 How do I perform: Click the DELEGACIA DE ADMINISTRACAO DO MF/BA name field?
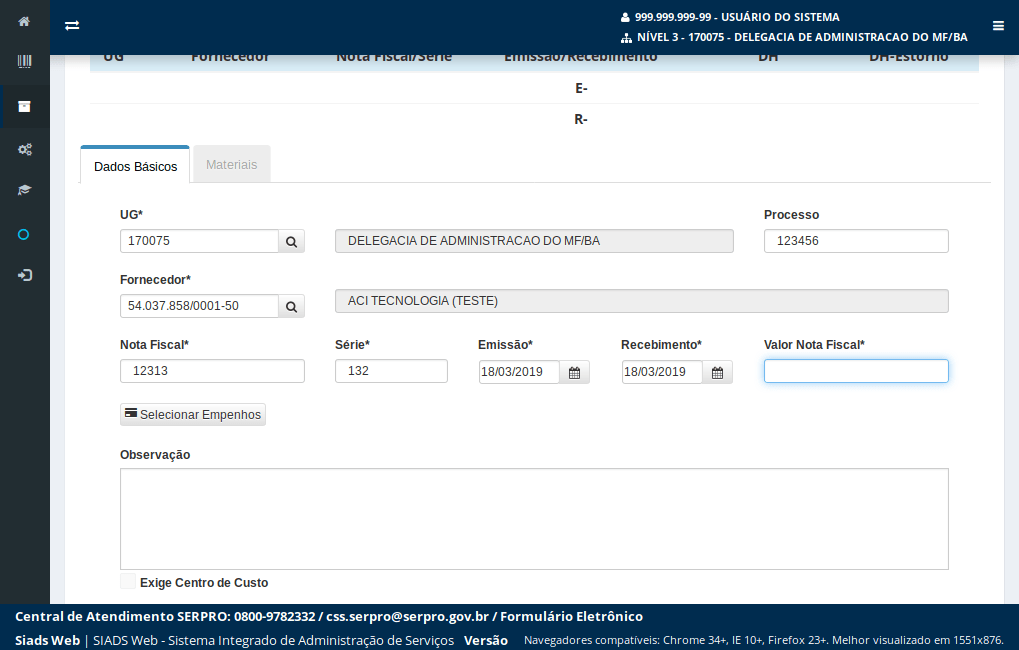(534, 241)
